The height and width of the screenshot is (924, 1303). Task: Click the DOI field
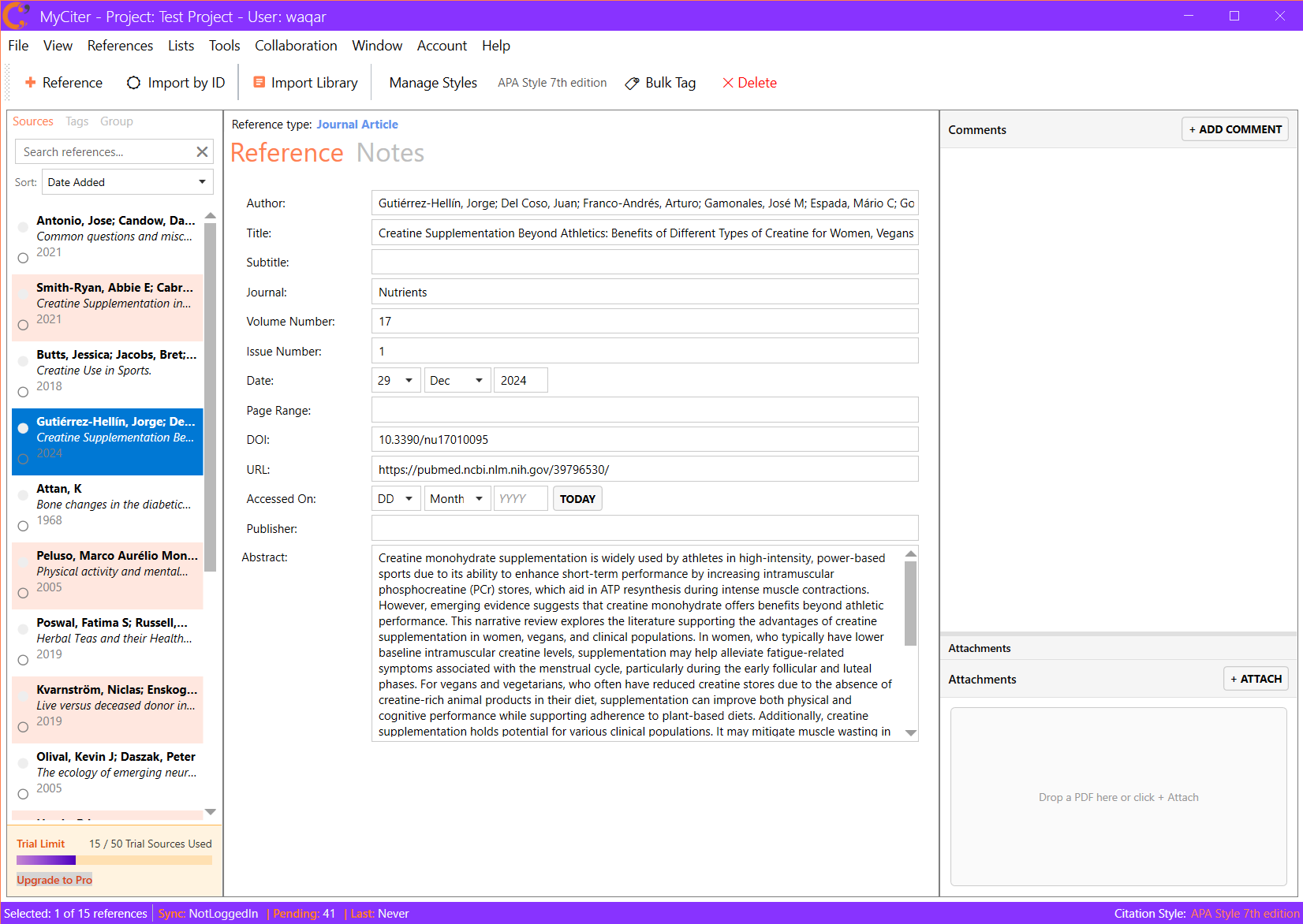point(644,439)
